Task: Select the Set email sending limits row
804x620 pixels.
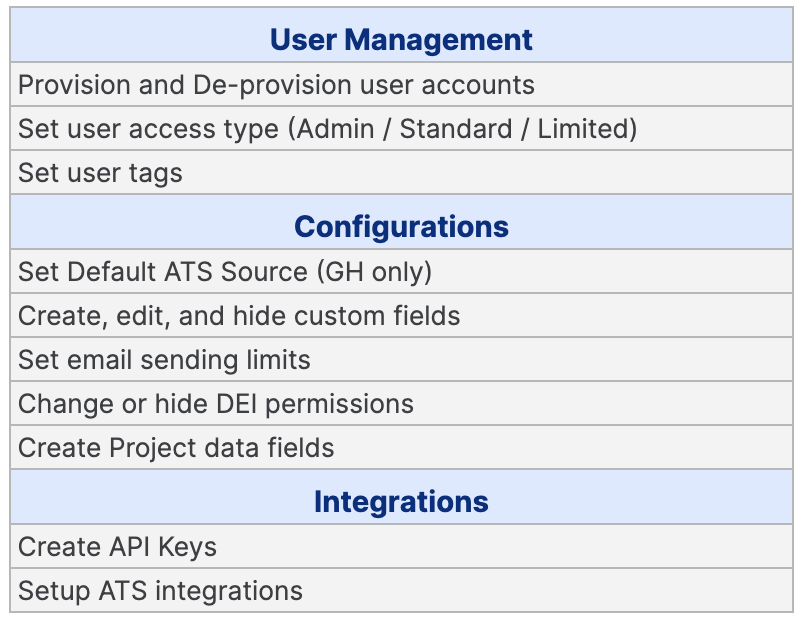Action: tap(401, 359)
